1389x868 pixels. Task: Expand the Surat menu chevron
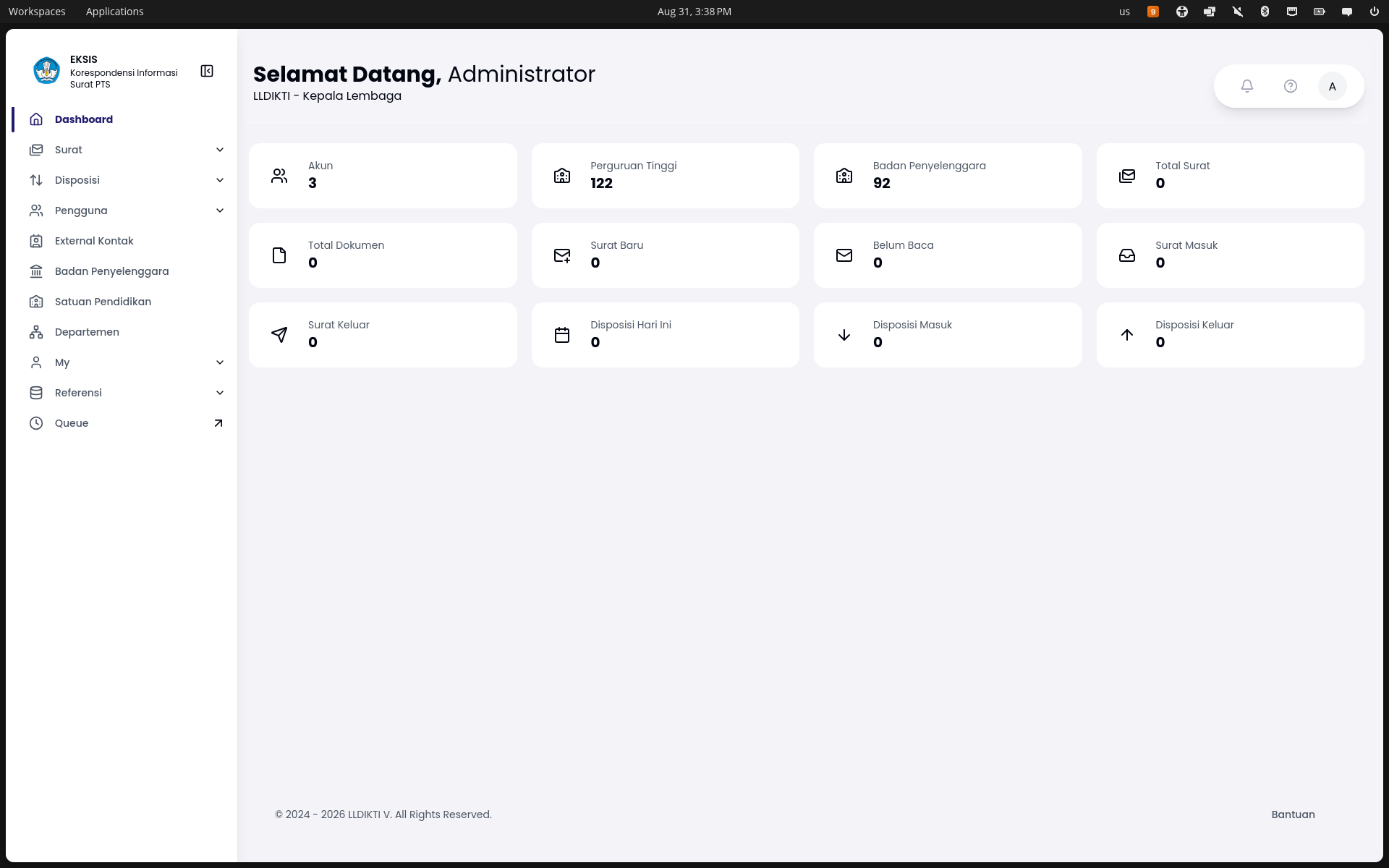[x=220, y=150]
